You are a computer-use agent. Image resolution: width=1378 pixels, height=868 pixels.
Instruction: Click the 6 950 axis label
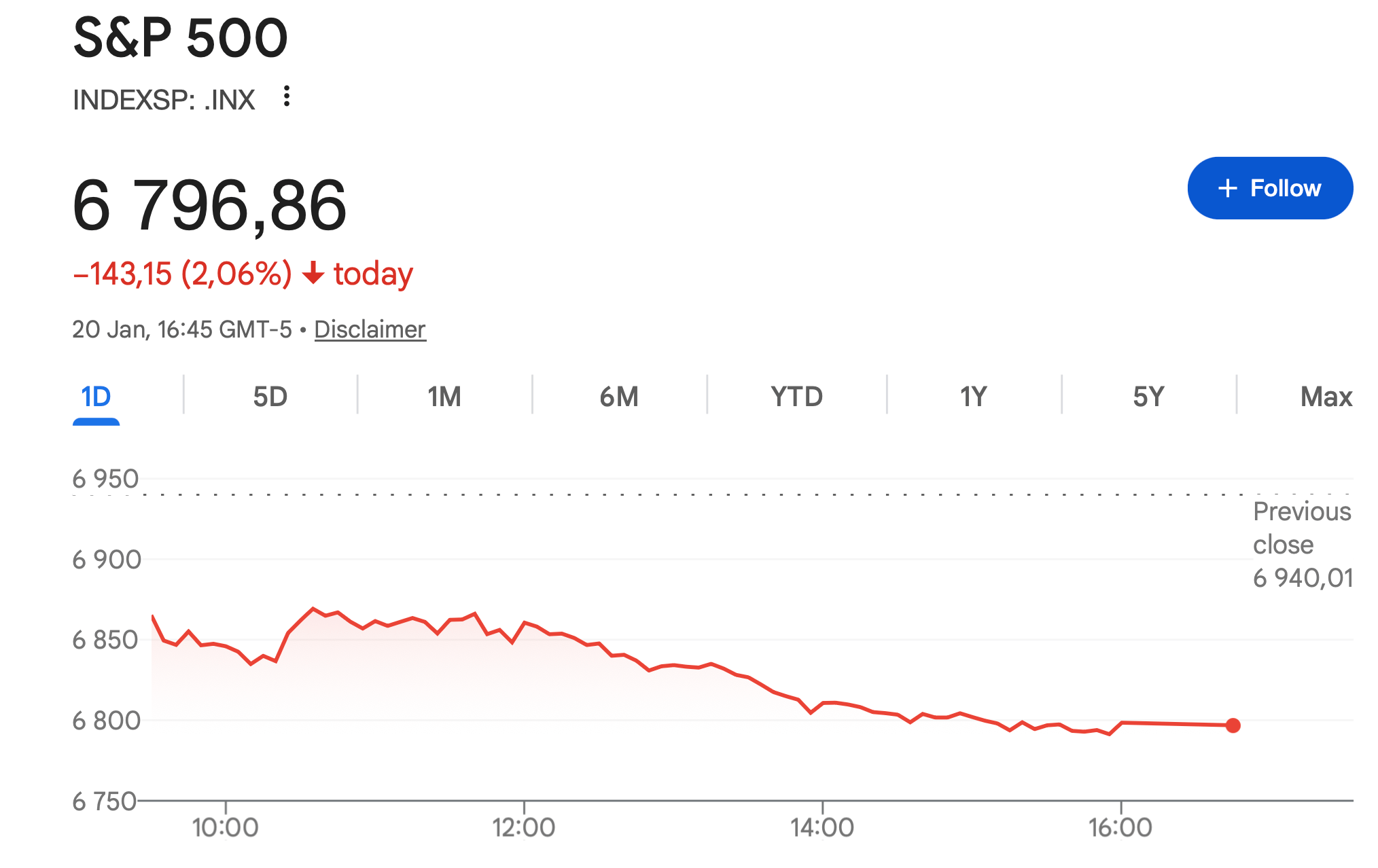point(106,477)
